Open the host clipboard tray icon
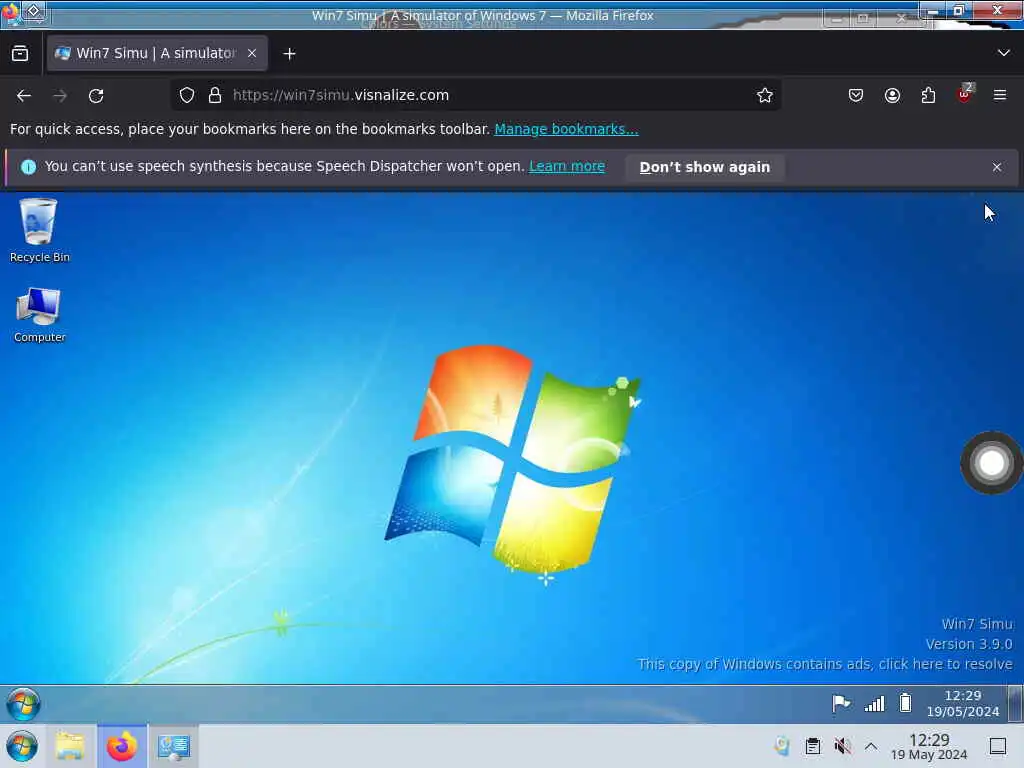 pos(812,746)
